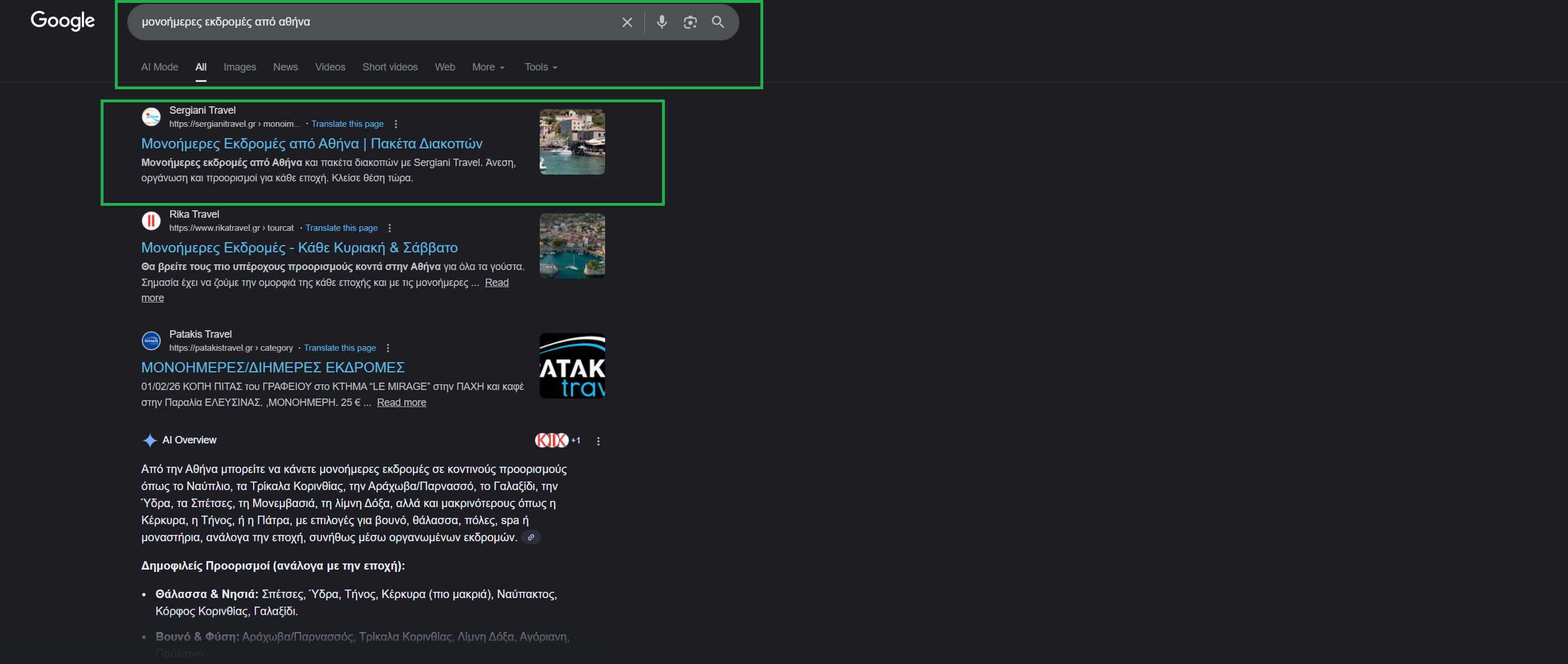Open Μονοήμερες Εκδρομές από Αθήνα Sergiani link
This screenshot has width=1568, height=664.
tap(312, 144)
